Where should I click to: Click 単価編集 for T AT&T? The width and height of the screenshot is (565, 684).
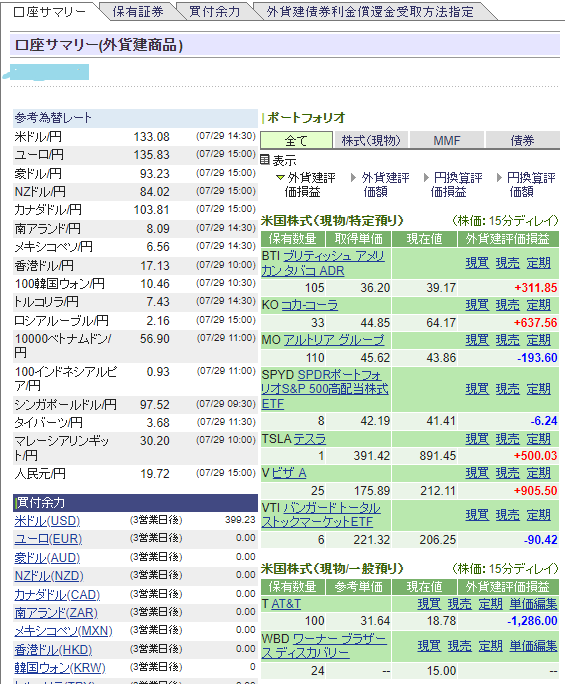533,604
